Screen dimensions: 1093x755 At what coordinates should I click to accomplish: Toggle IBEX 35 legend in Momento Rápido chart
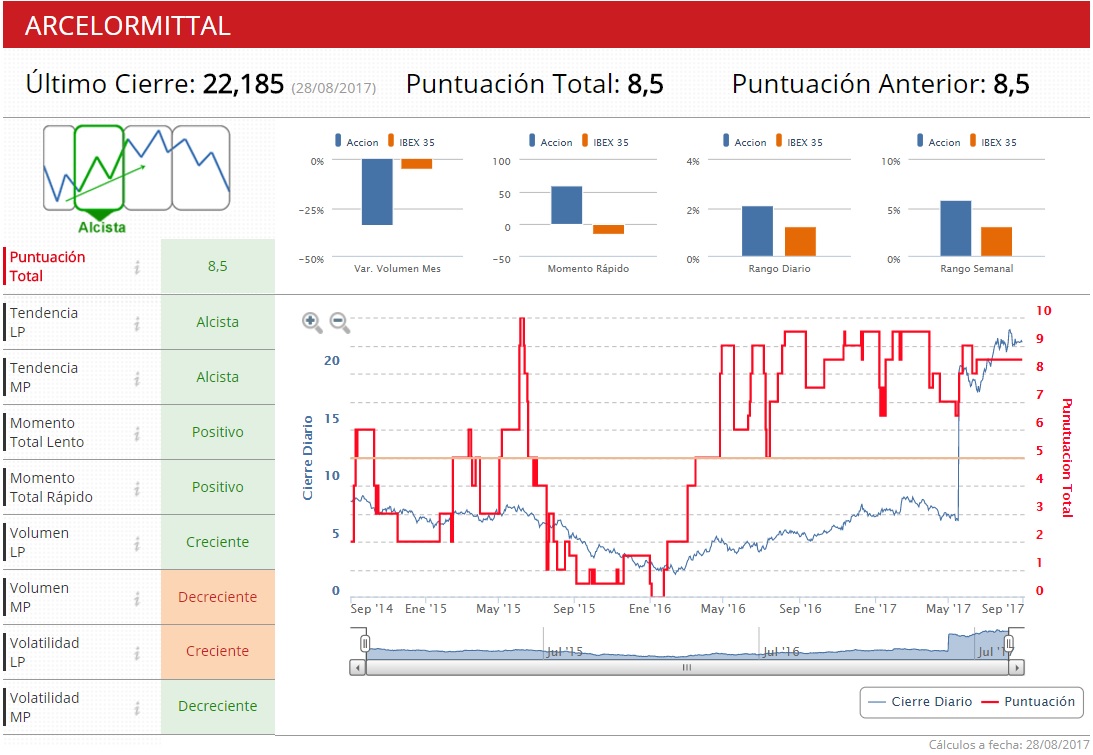pyautogui.click(x=604, y=142)
